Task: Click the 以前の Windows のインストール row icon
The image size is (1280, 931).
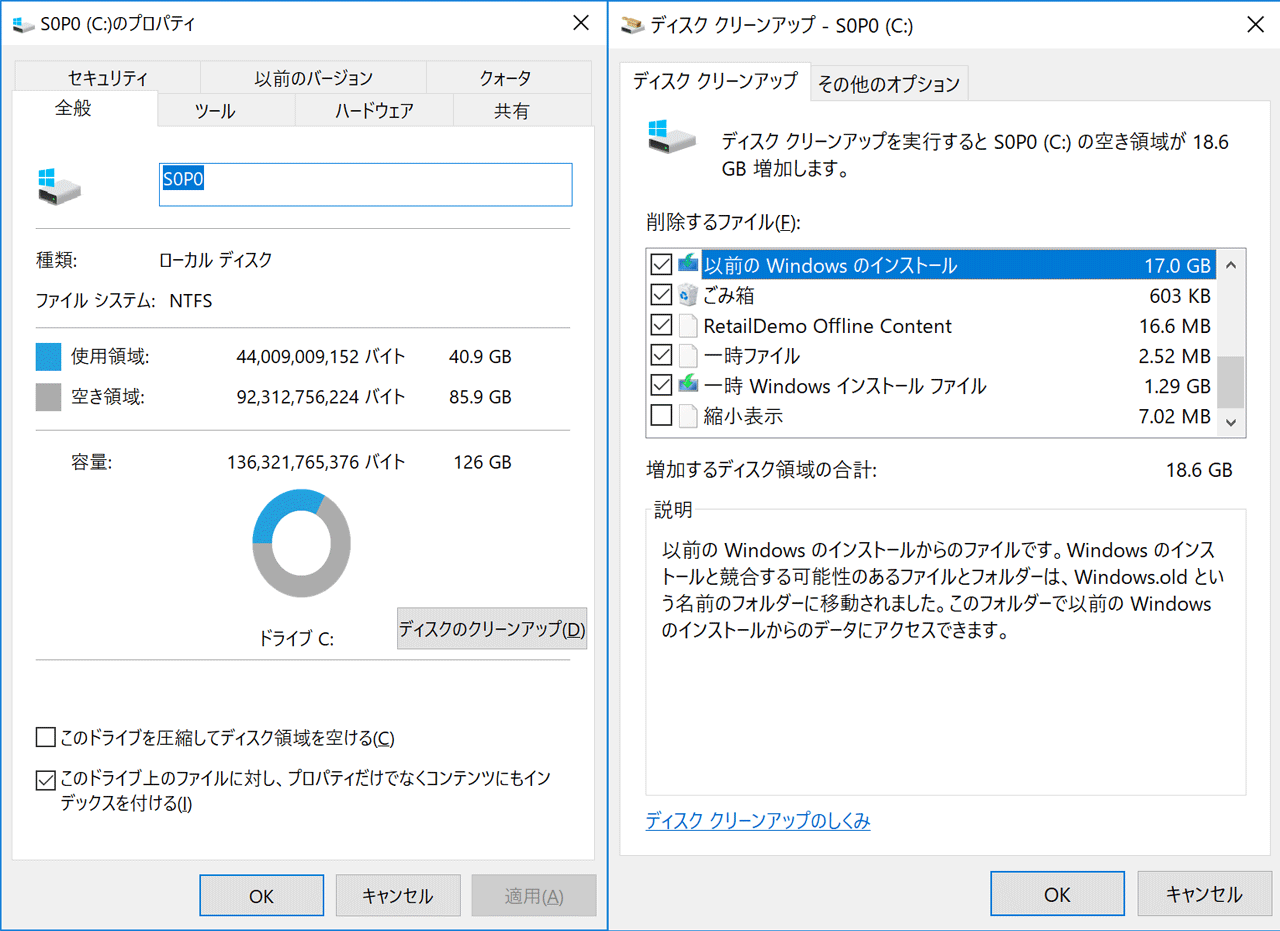Action: [x=688, y=265]
